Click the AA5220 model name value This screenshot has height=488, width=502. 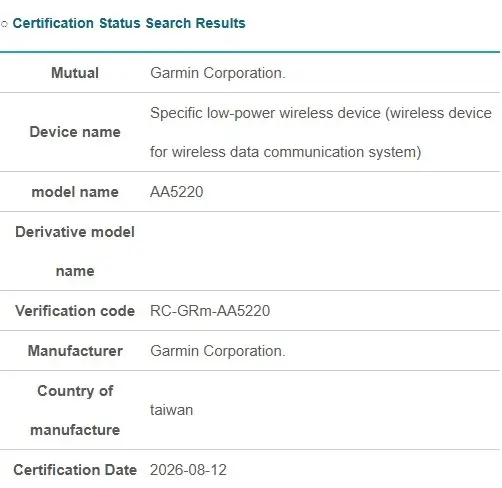point(177,192)
